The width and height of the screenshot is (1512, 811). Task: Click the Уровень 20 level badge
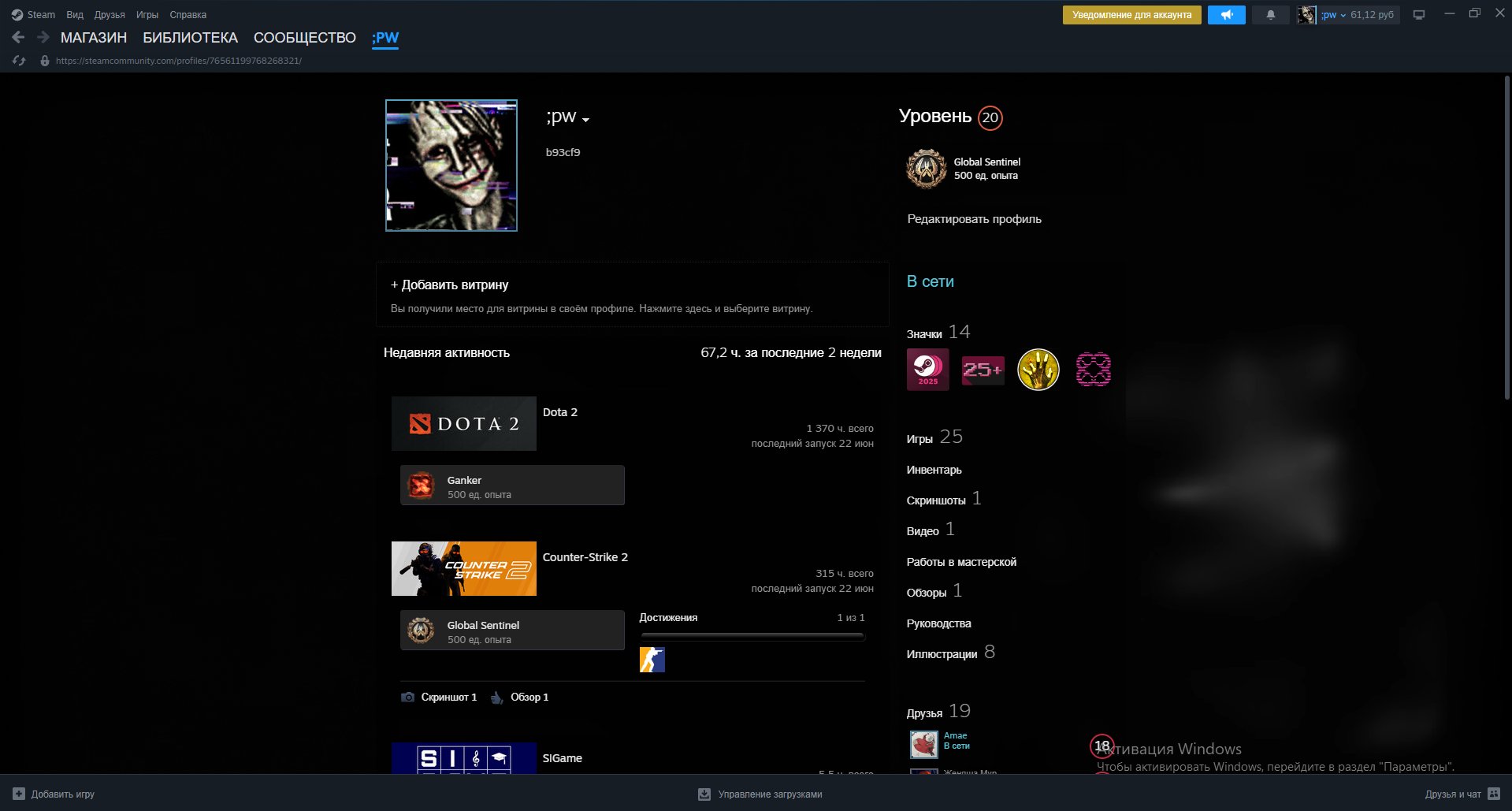[x=990, y=117]
